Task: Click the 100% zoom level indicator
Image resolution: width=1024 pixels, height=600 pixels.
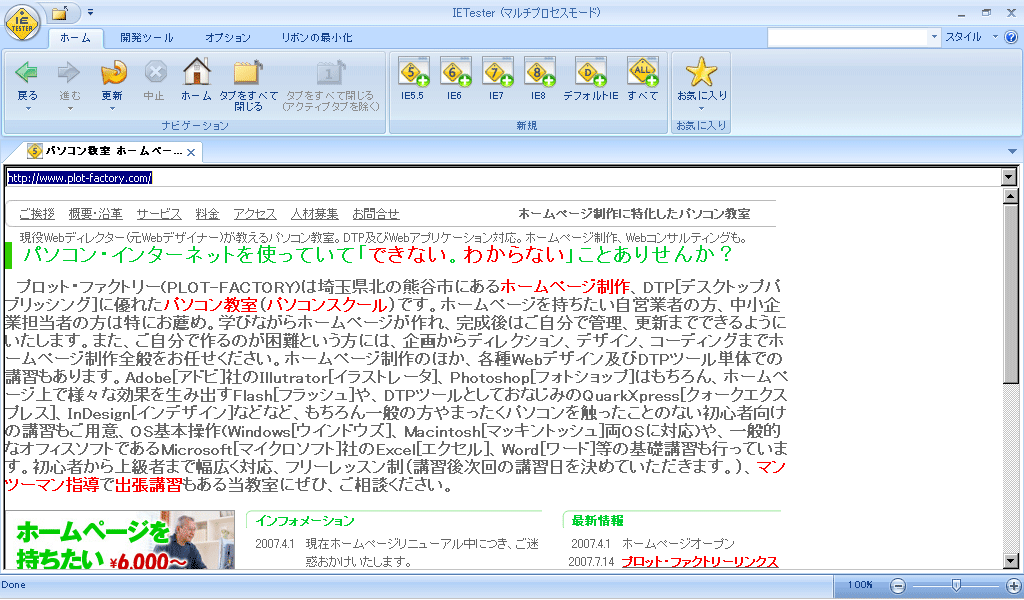Action: pyautogui.click(x=860, y=585)
